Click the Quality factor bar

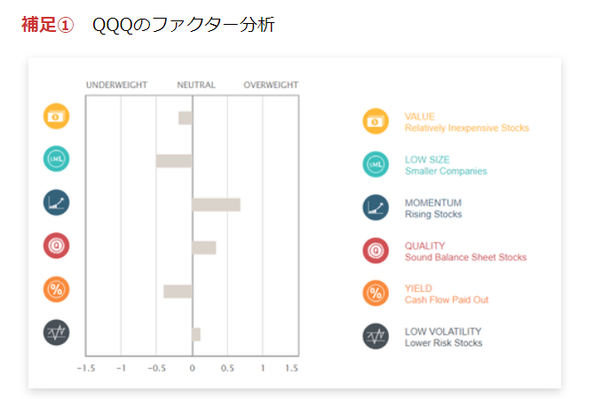204,248
